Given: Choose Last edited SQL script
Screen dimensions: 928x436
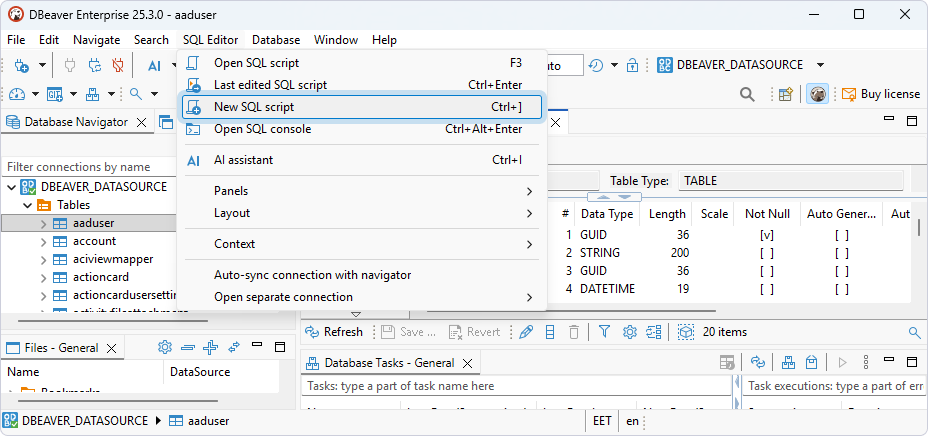Looking at the screenshot, I should [x=362, y=85].
